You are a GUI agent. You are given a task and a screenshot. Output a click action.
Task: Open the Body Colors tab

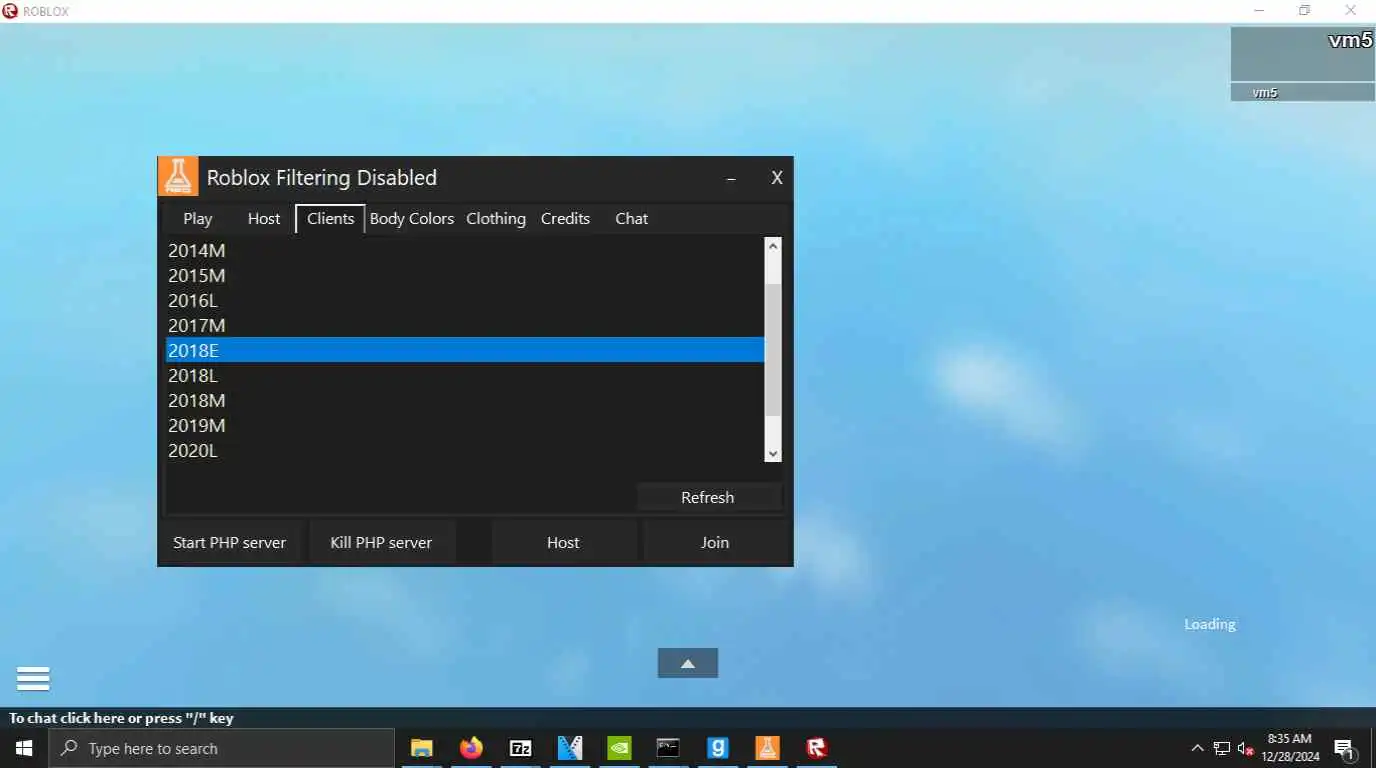coord(412,218)
